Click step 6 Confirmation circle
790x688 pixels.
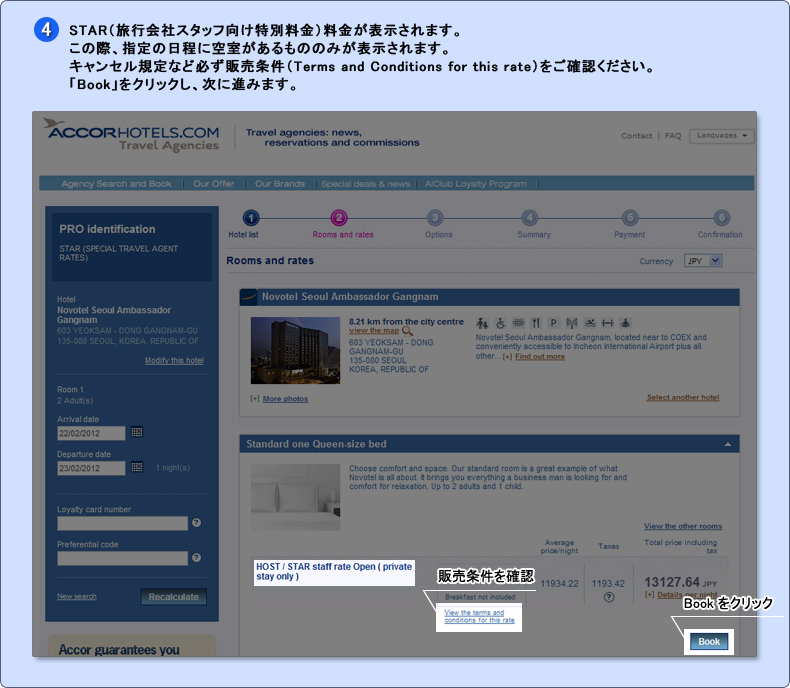pos(721,218)
